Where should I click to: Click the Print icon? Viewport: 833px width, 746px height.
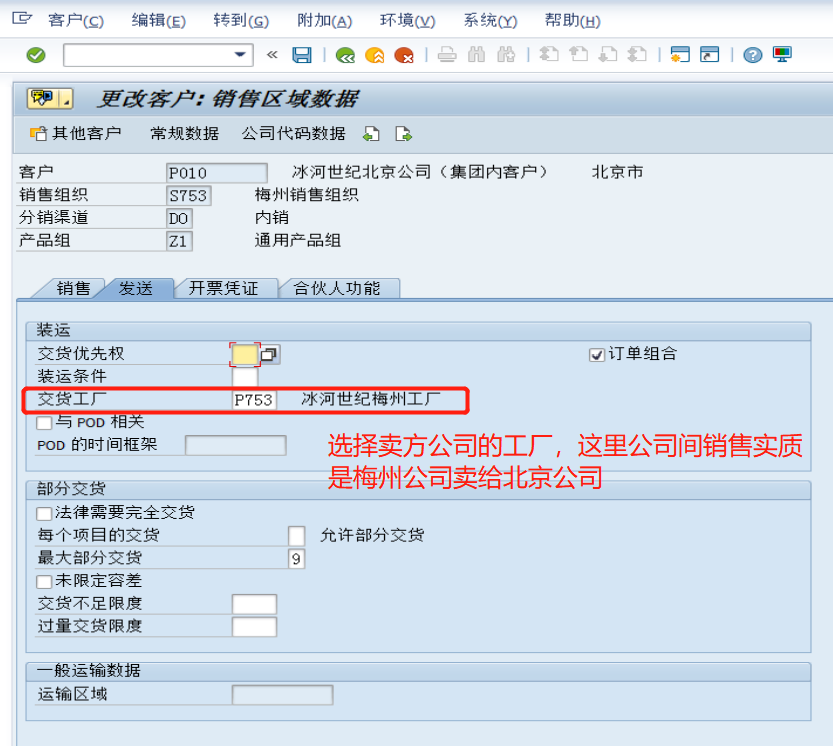447,55
